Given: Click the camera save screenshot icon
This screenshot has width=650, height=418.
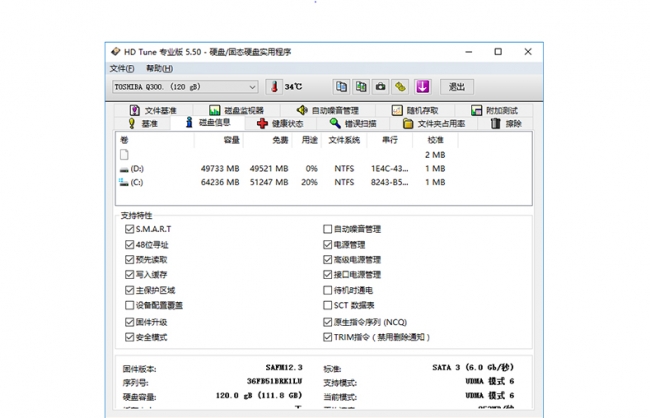Looking at the screenshot, I should [x=381, y=87].
